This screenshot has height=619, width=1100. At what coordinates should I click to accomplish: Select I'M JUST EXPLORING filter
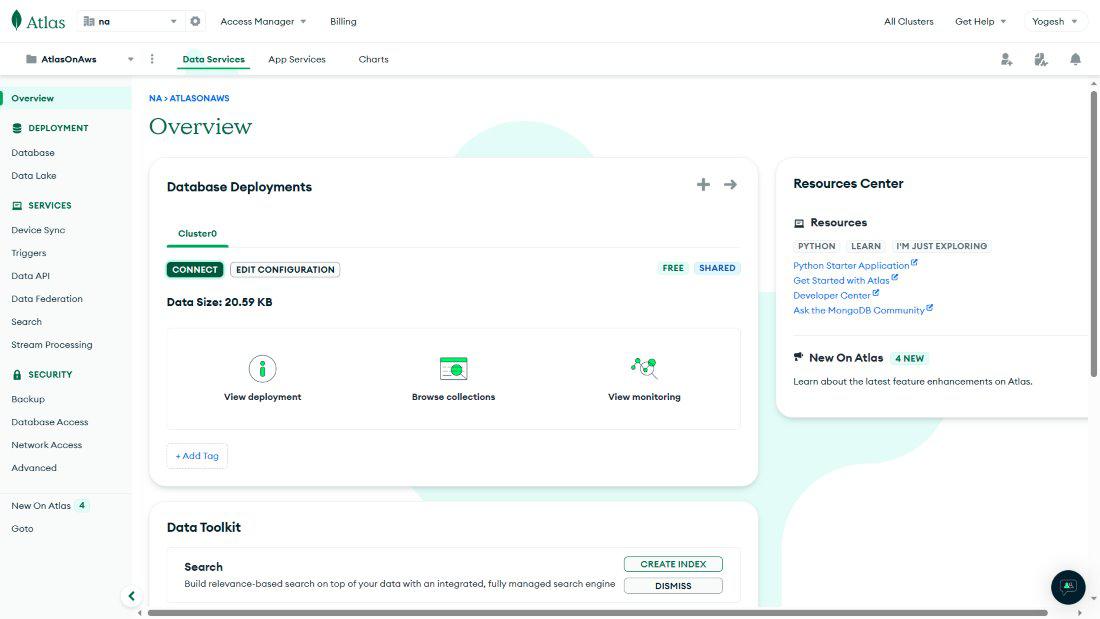tap(941, 246)
